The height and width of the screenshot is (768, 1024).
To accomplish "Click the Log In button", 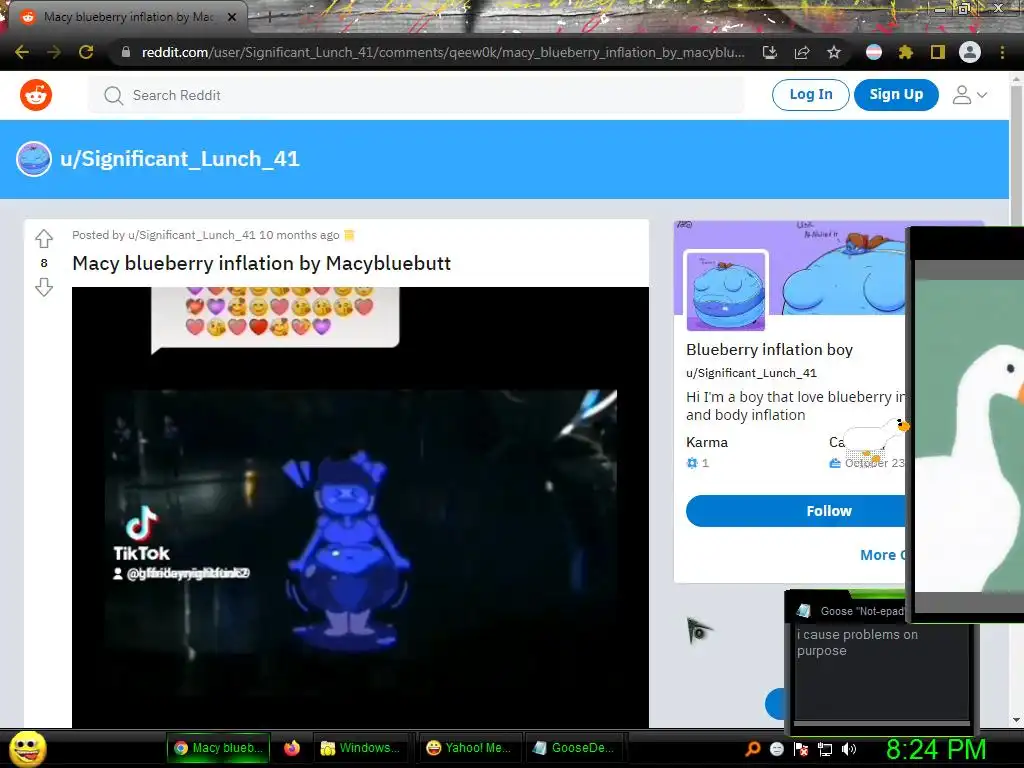I will (810, 95).
